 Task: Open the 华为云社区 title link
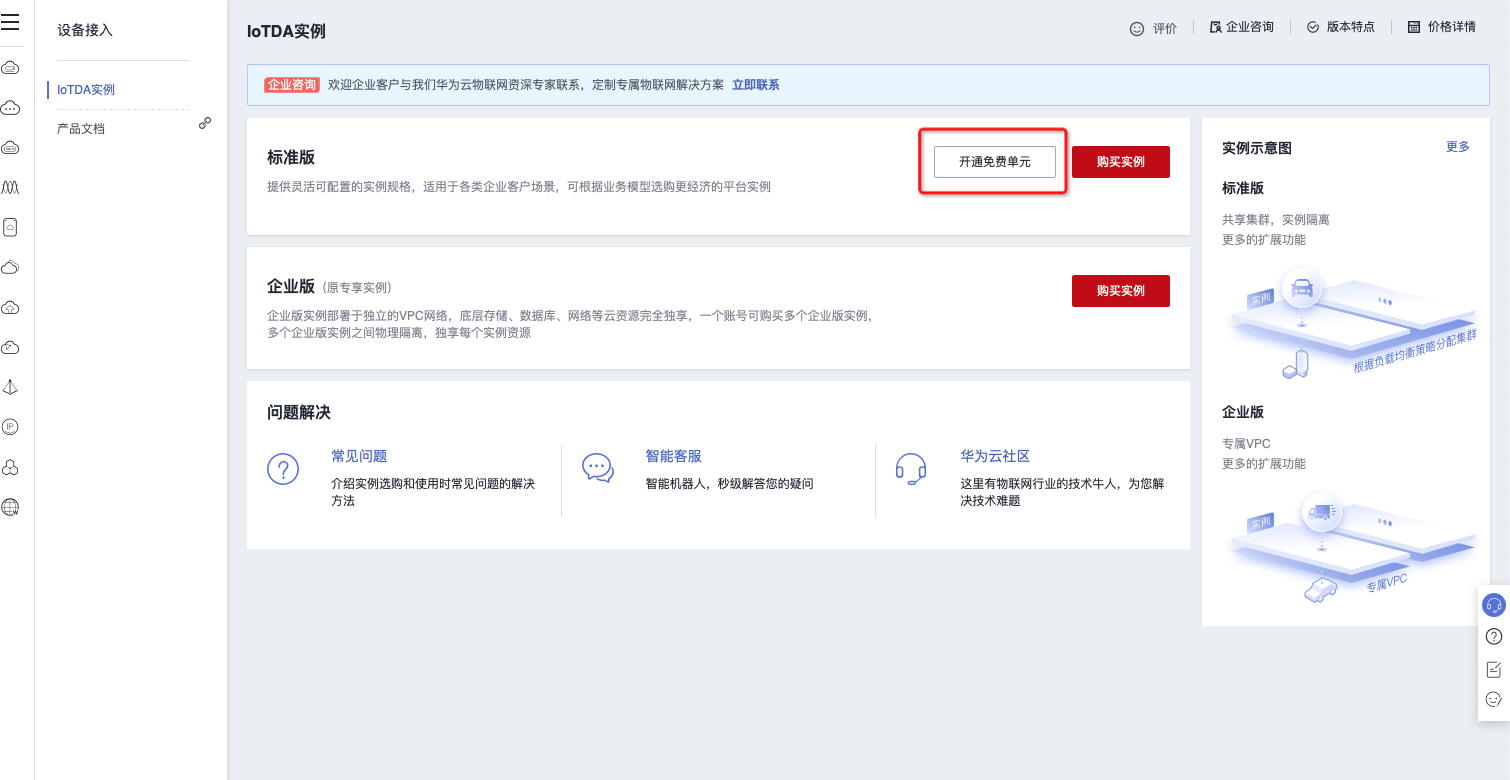(995, 456)
